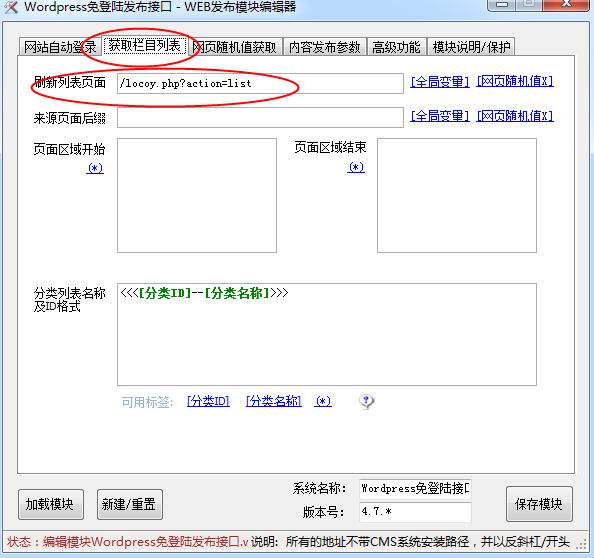Click the resize grip in status bar corner
The width and height of the screenshot is (594, 558).
coord(582,545)
